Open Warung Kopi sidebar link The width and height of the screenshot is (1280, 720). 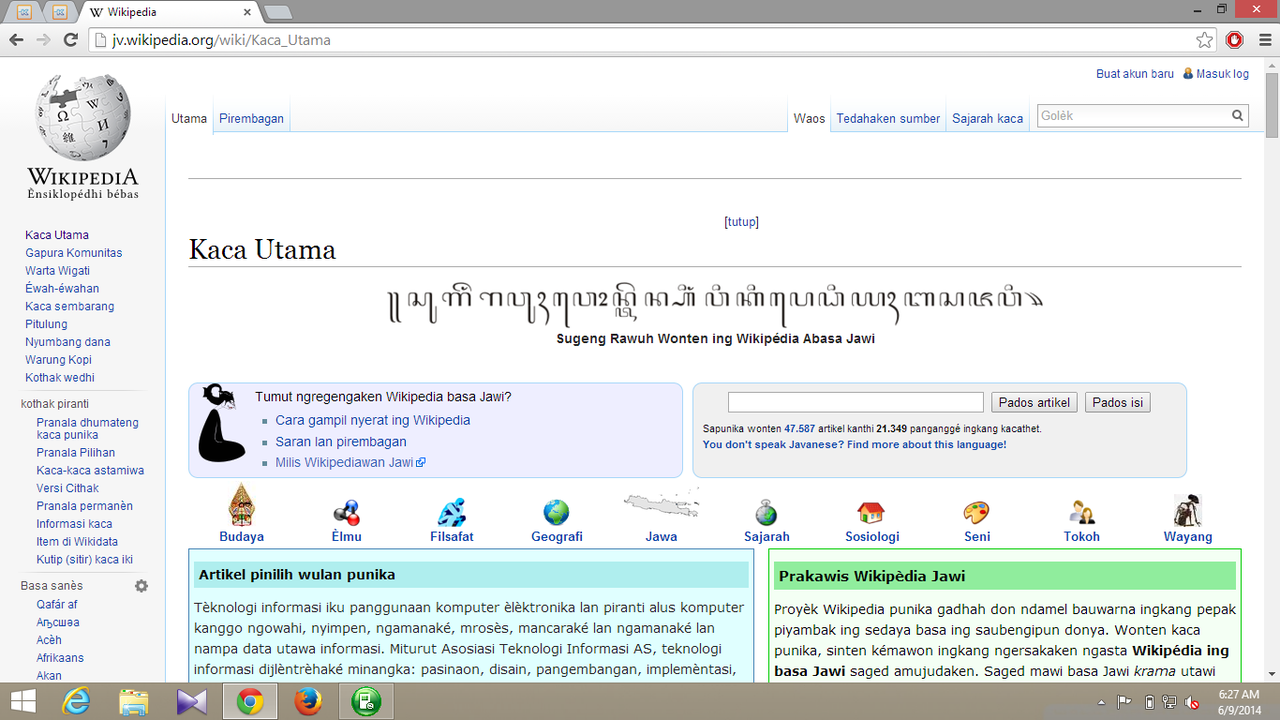[x=59, y=360]
